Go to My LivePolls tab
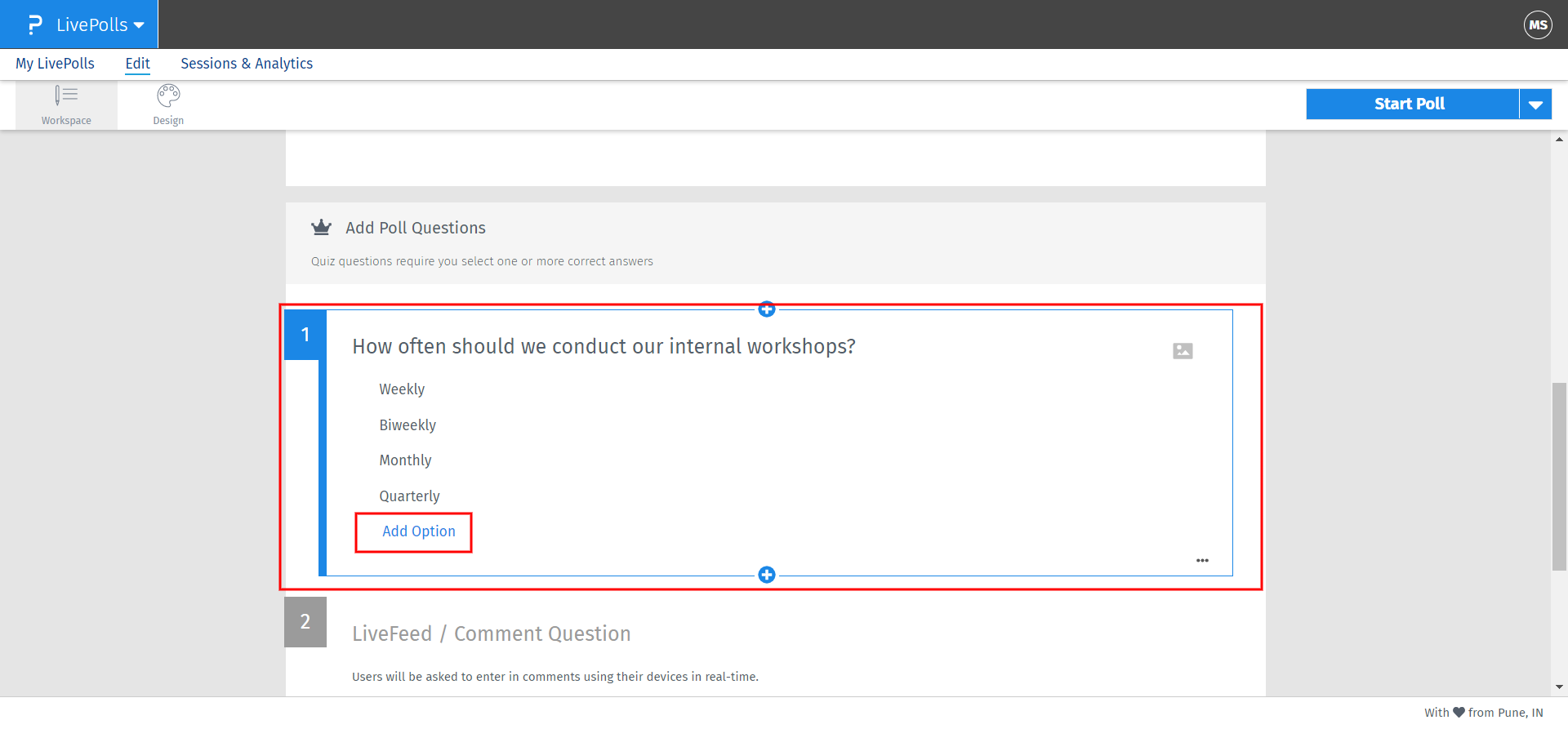The image size is (1568, 729). (55, 64)
